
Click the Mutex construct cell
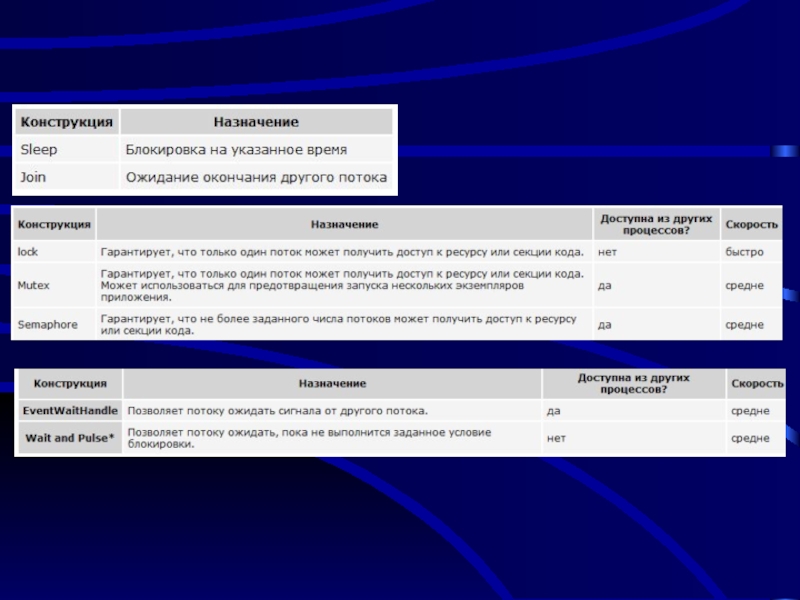(34, 285)
